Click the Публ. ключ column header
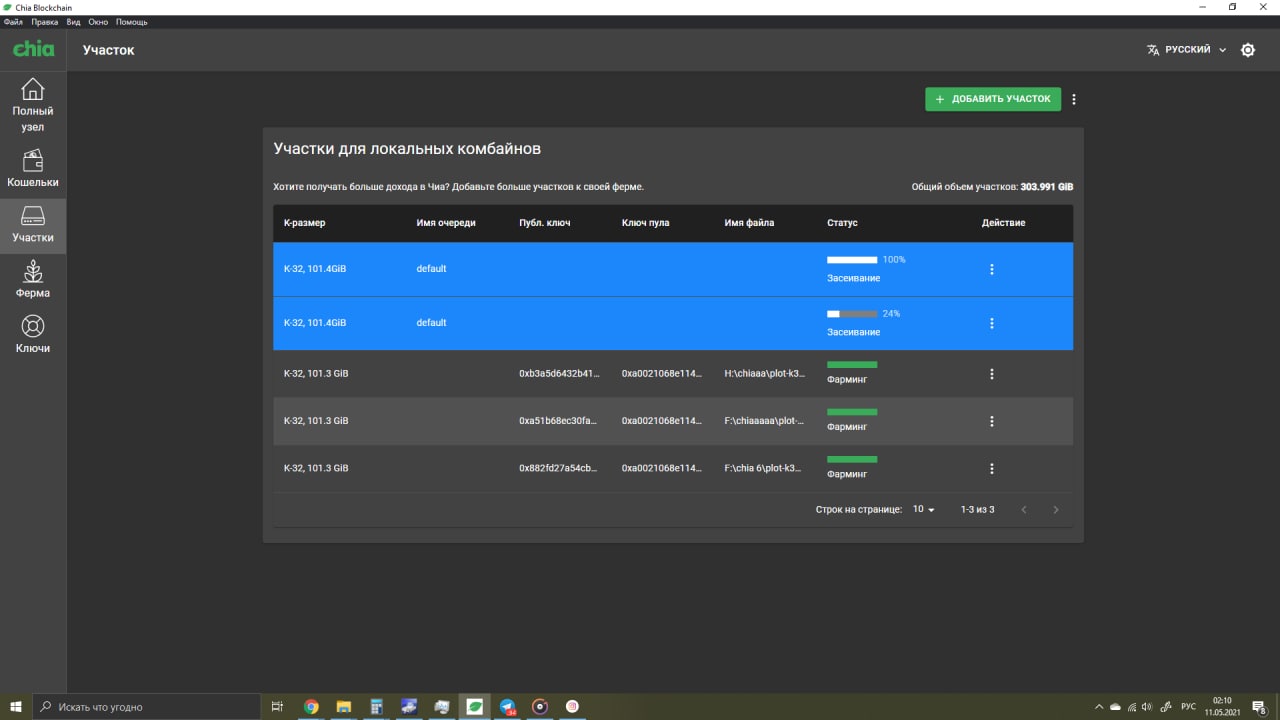The width and height of the screenshot is (1280, 720). pyautogui.click(x=545, y=223)
